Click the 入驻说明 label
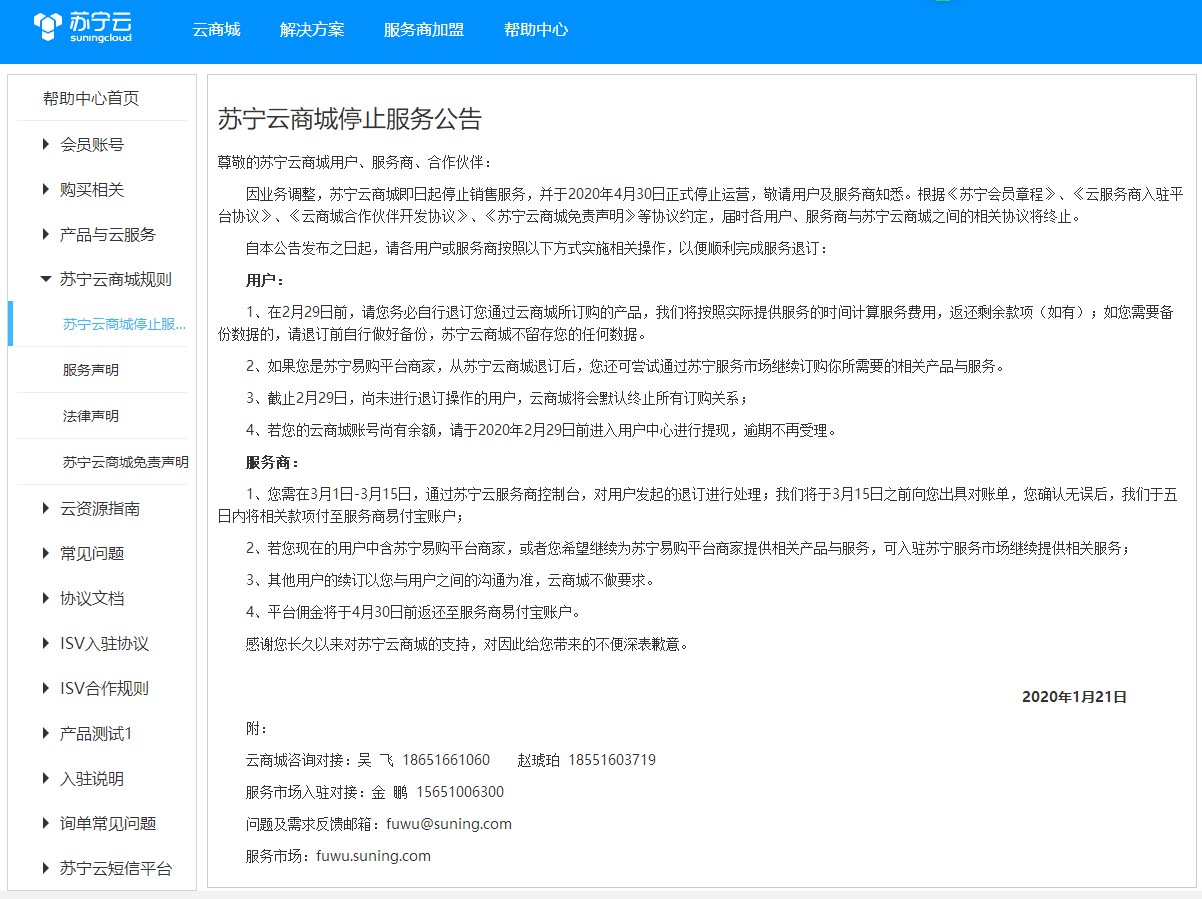The image size is (1202, 899). coord(92,778)
